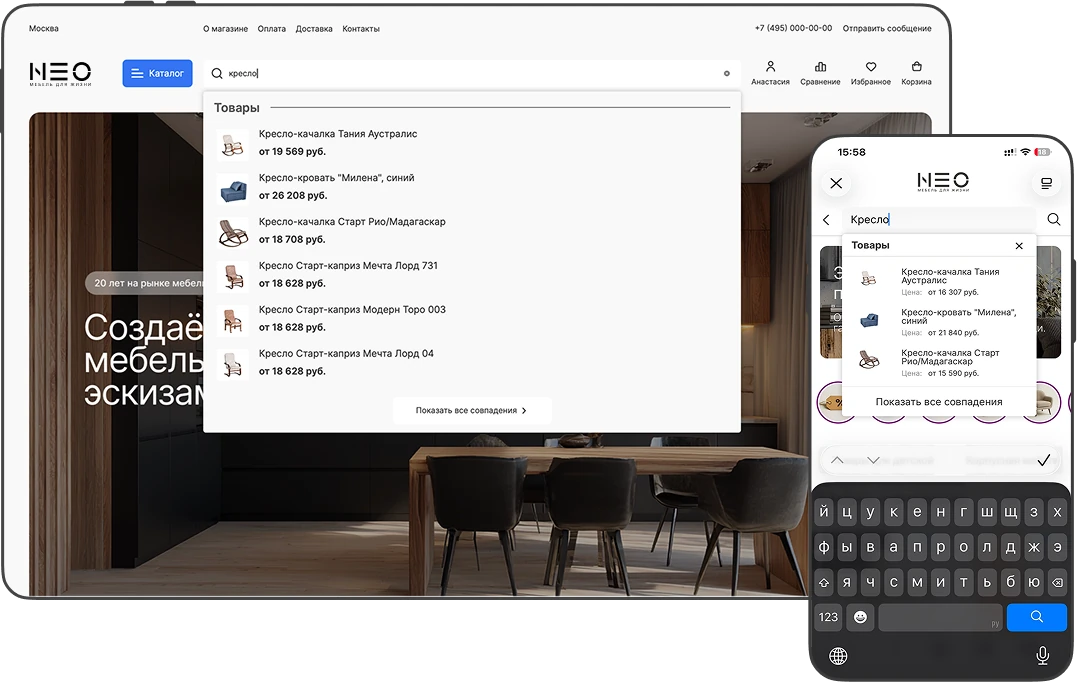Open the Кресло Старт-каприз Мечта Лорд 04 result

(x=346, y=354)
